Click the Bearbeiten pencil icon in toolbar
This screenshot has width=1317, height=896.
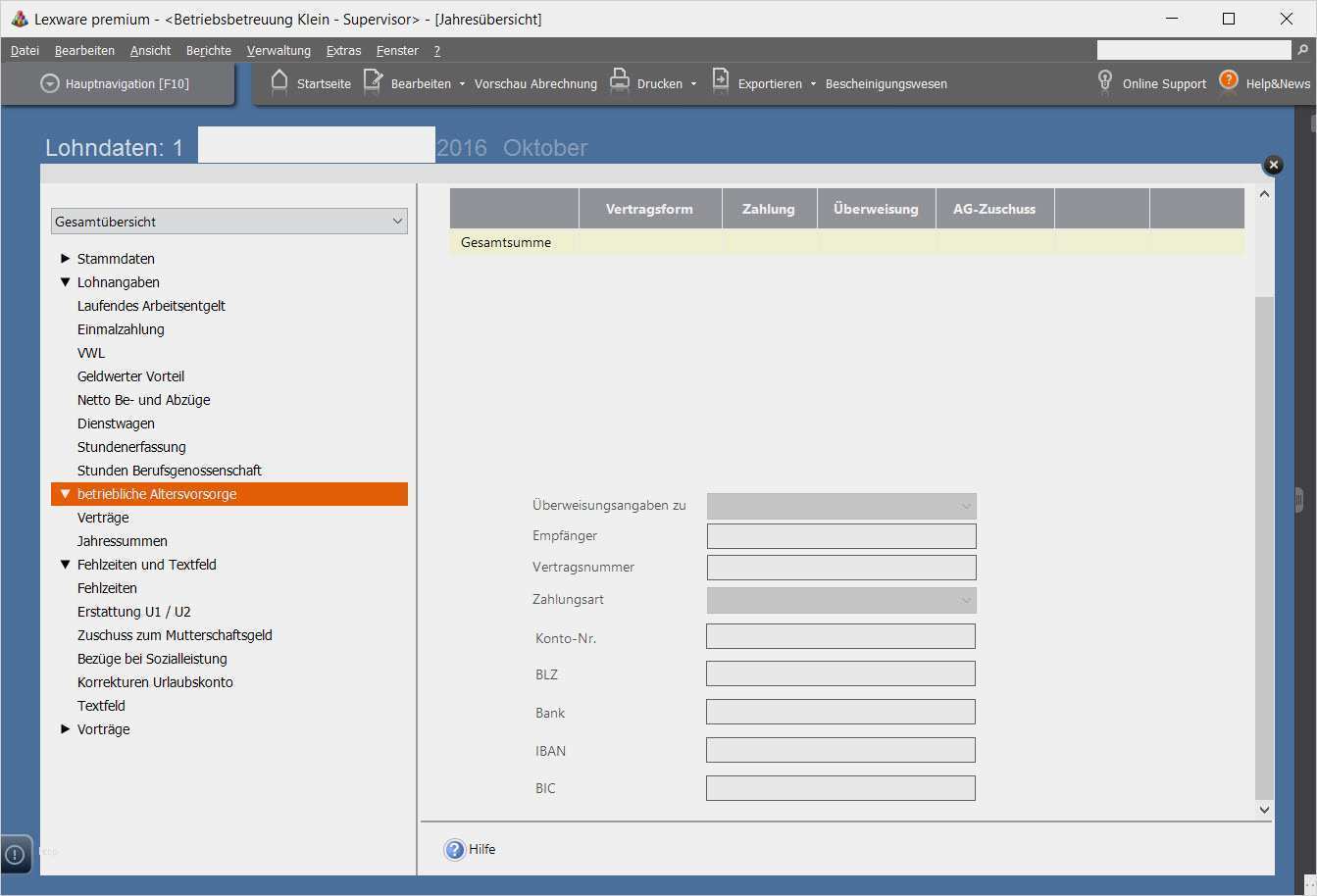[373, 82]
